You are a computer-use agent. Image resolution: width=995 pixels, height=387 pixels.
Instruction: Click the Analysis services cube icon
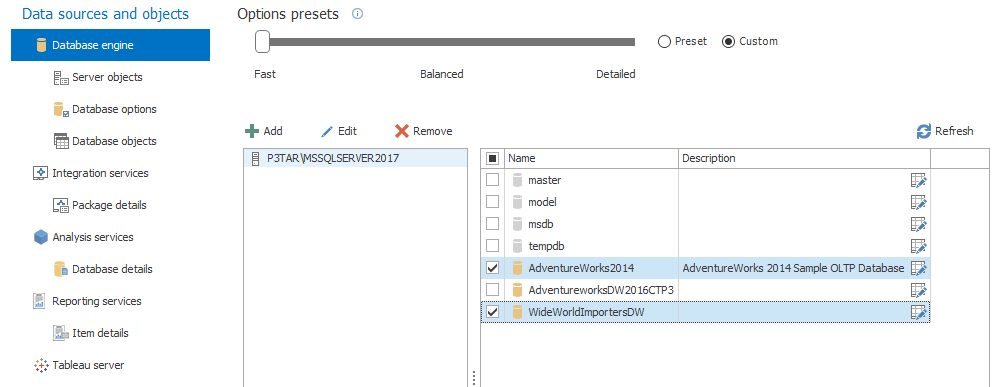click(x=41, y=237)
